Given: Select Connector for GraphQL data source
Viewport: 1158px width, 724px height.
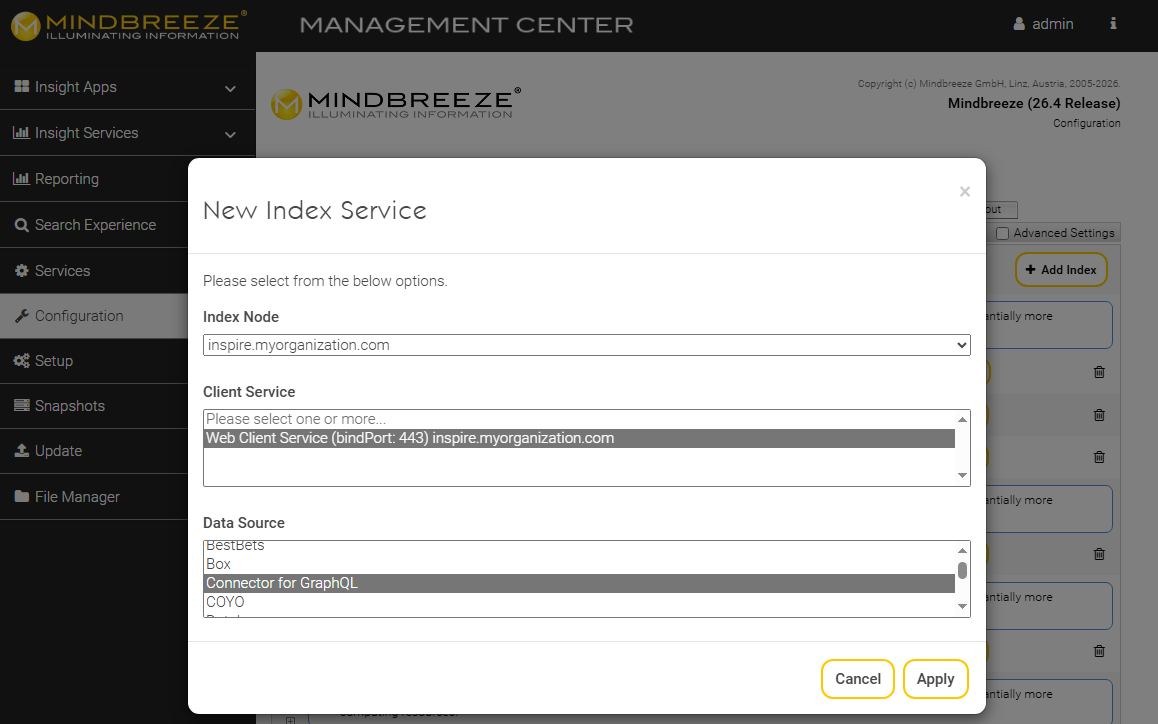Looking at the screenshot, I should 579,583.
